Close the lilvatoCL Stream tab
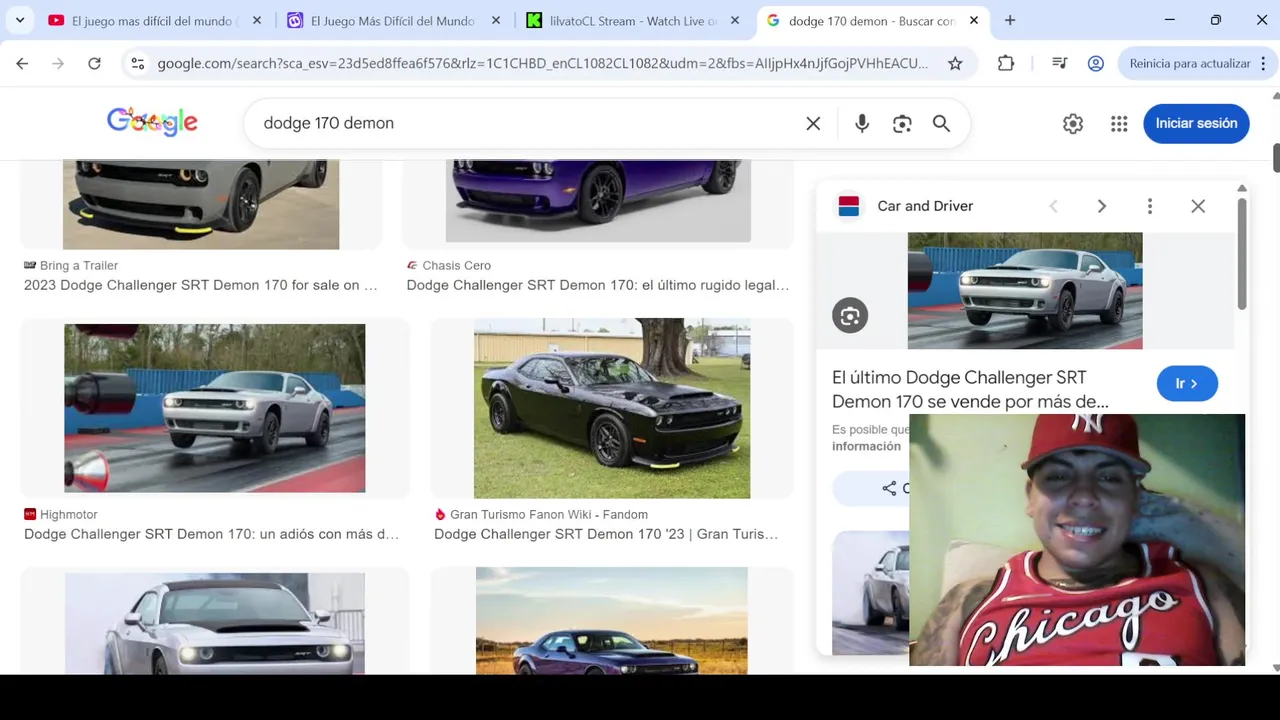The height and width of the screenshot is (720, 1280). [x=735, y=20]
